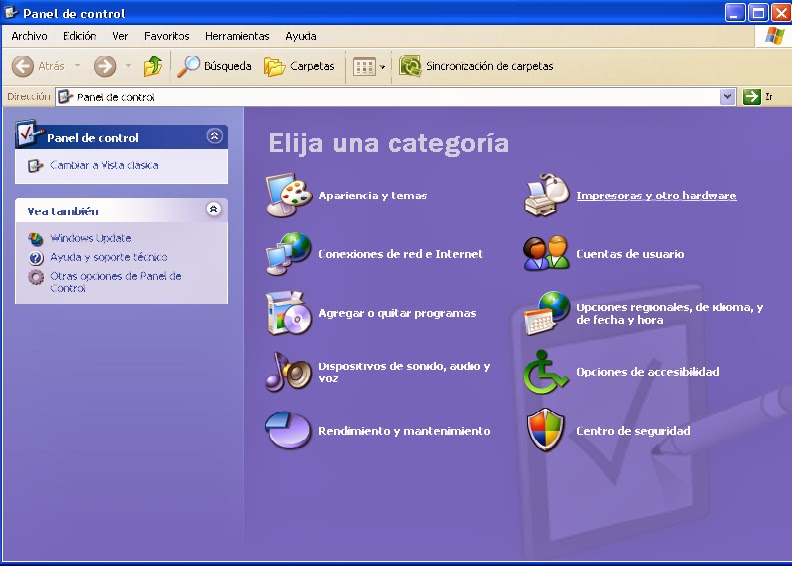Viewport: 792px width, 566px height.
Task: Click the gear icon for Otras opciones
Action: coord(35,277)
